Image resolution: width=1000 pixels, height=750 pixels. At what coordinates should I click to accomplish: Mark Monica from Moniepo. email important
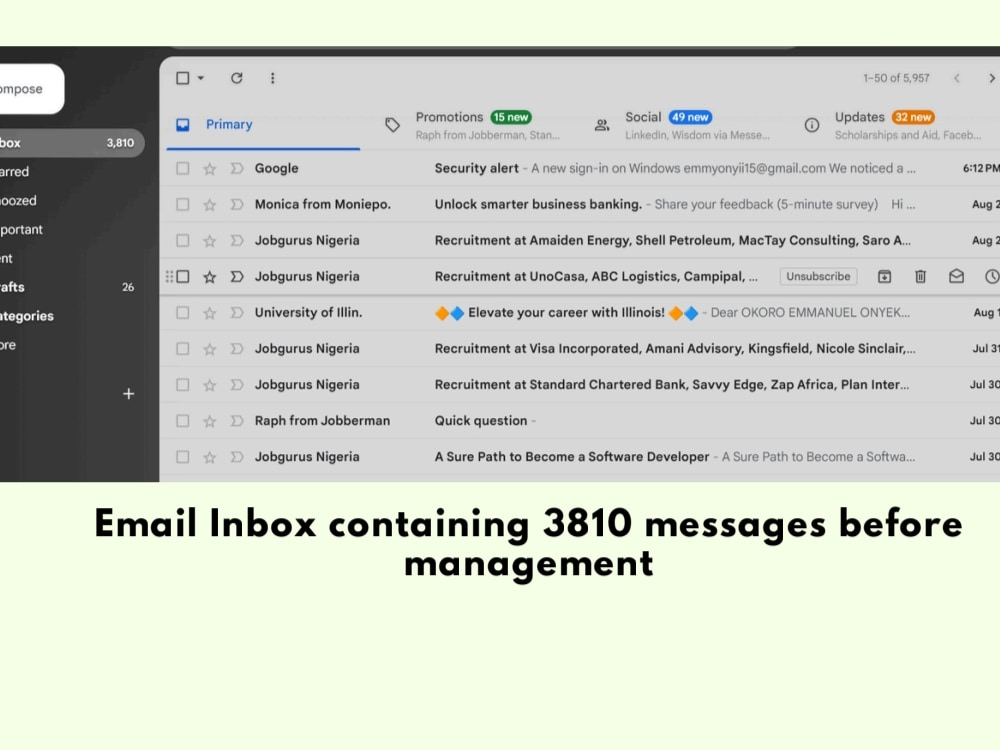(x=237, y=204)
